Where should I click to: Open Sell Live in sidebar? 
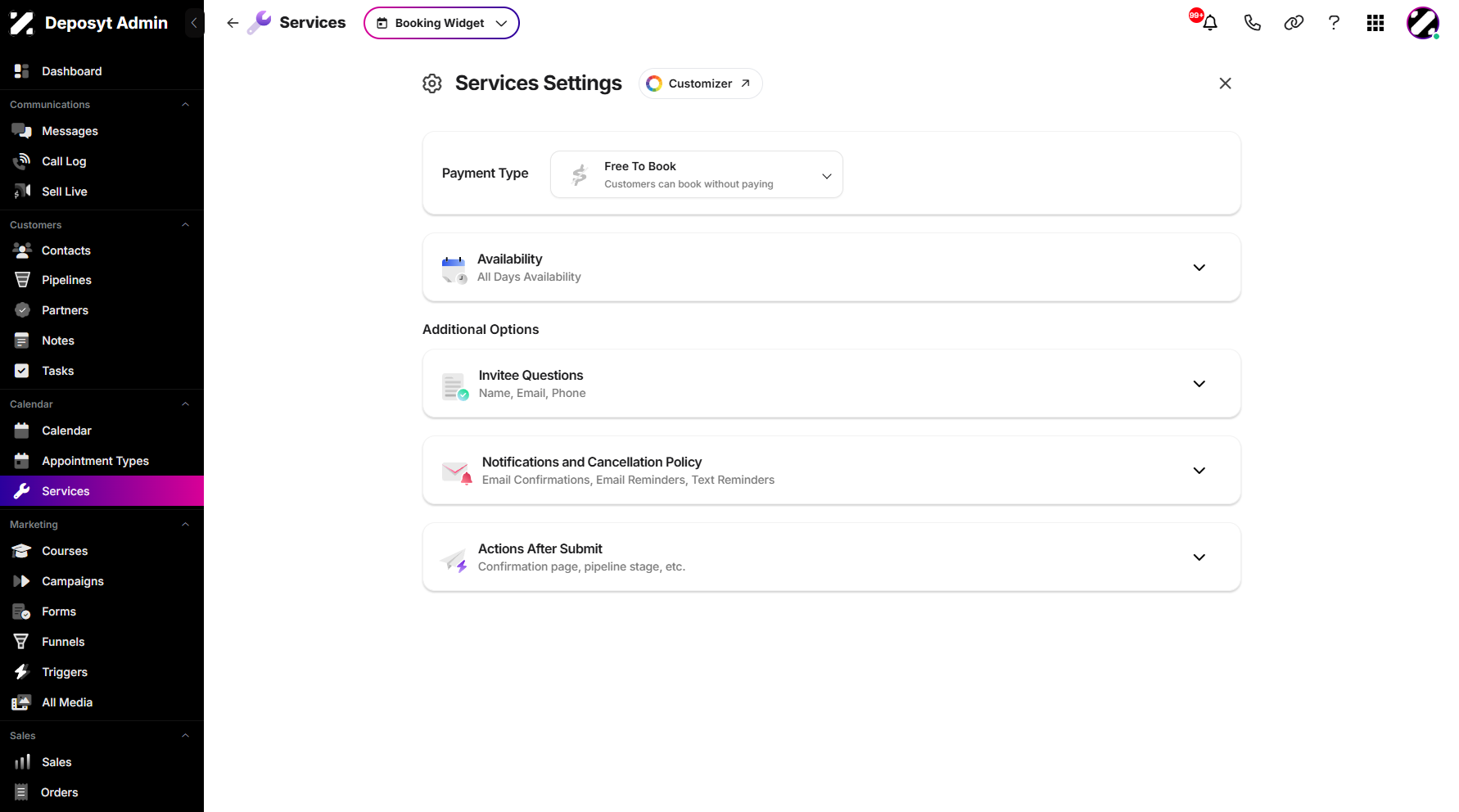pos(102,192)
